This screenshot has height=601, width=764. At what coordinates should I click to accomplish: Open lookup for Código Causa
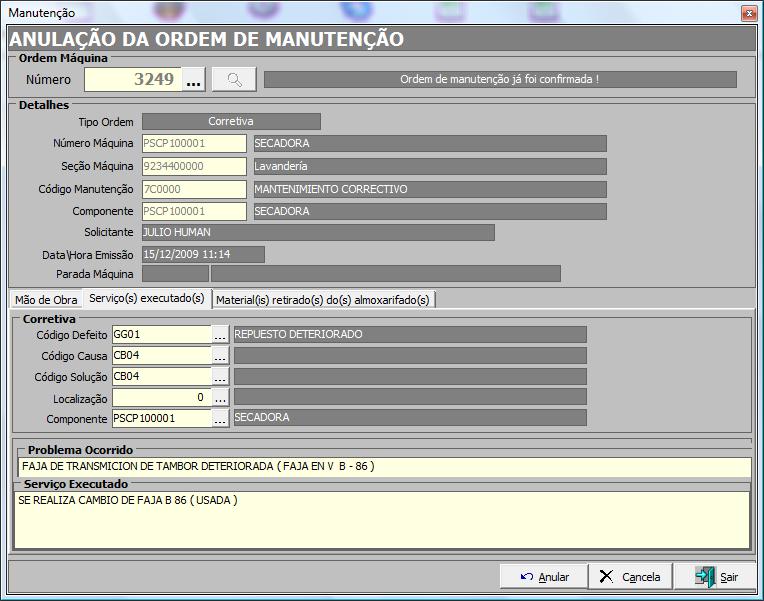(220, 355)
